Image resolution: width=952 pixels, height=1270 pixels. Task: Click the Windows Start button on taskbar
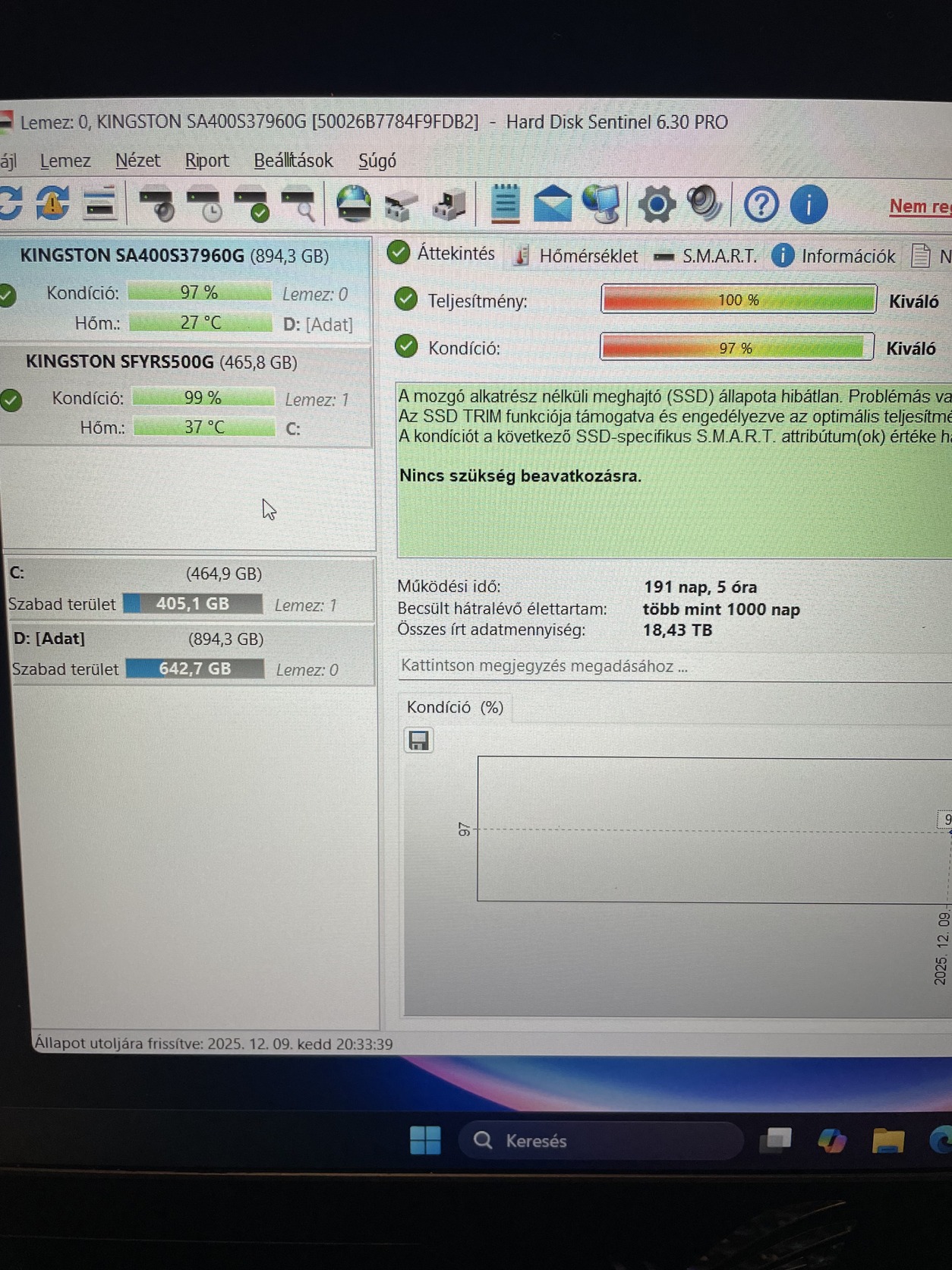(425, 1140)
